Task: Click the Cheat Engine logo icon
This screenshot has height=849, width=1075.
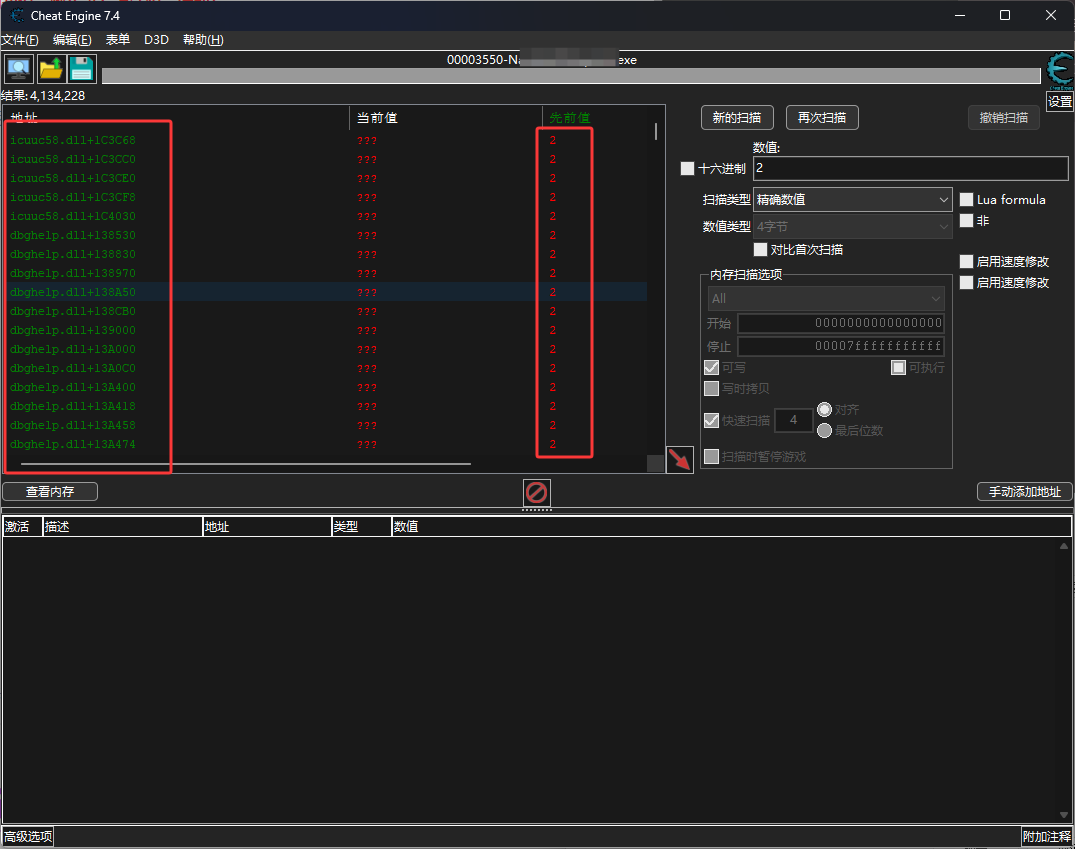Action: click(1060, 70)
